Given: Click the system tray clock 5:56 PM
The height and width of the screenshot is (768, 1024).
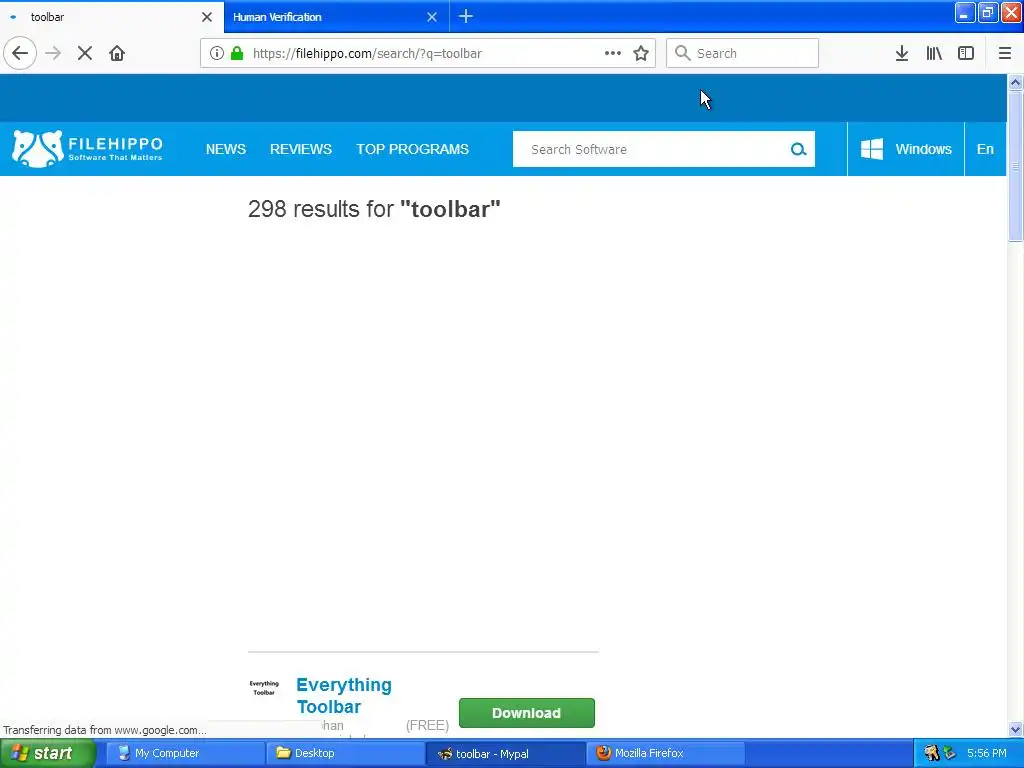Looking at the screenshot, I should [x=986, y=753].
